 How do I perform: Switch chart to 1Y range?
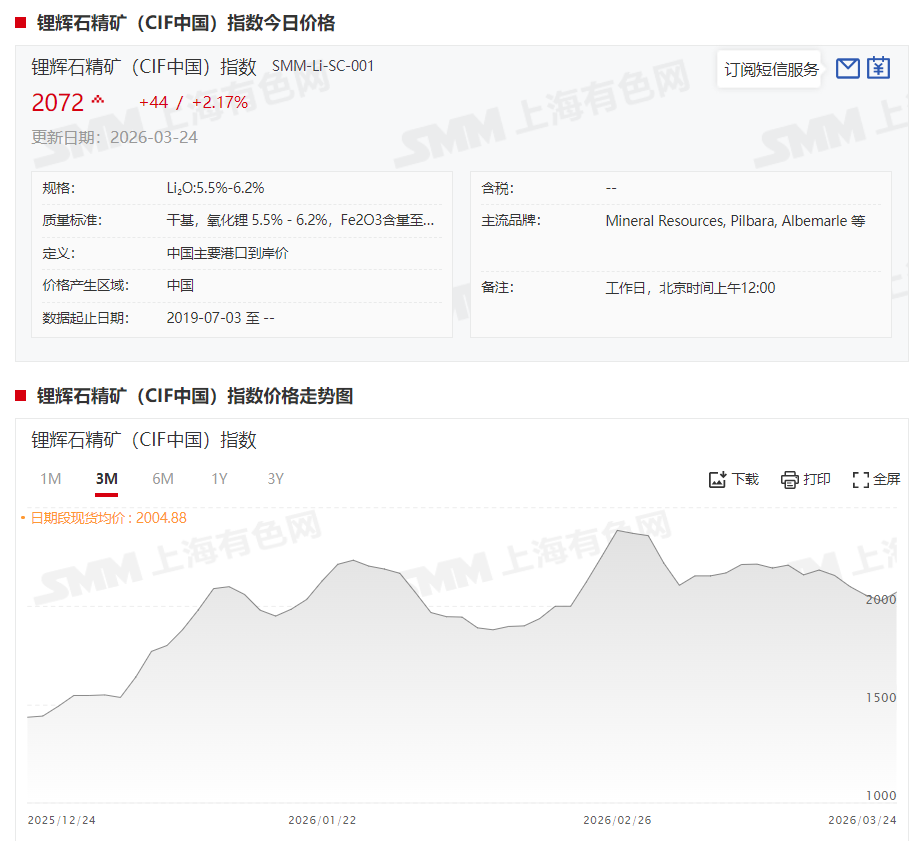pos(219,479)
